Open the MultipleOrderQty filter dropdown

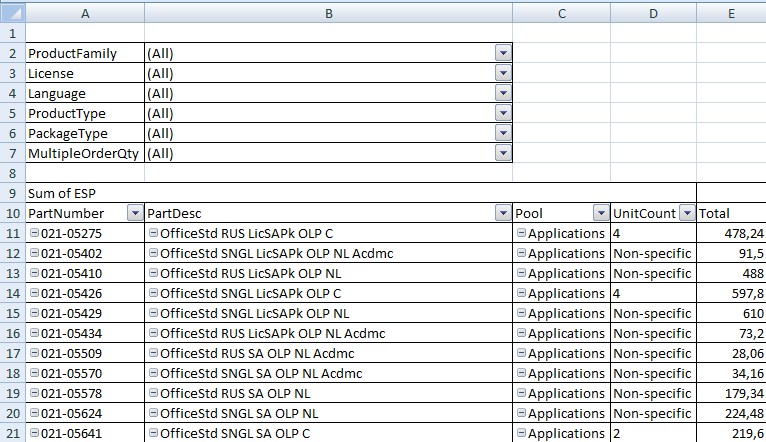tap(503, 153)
